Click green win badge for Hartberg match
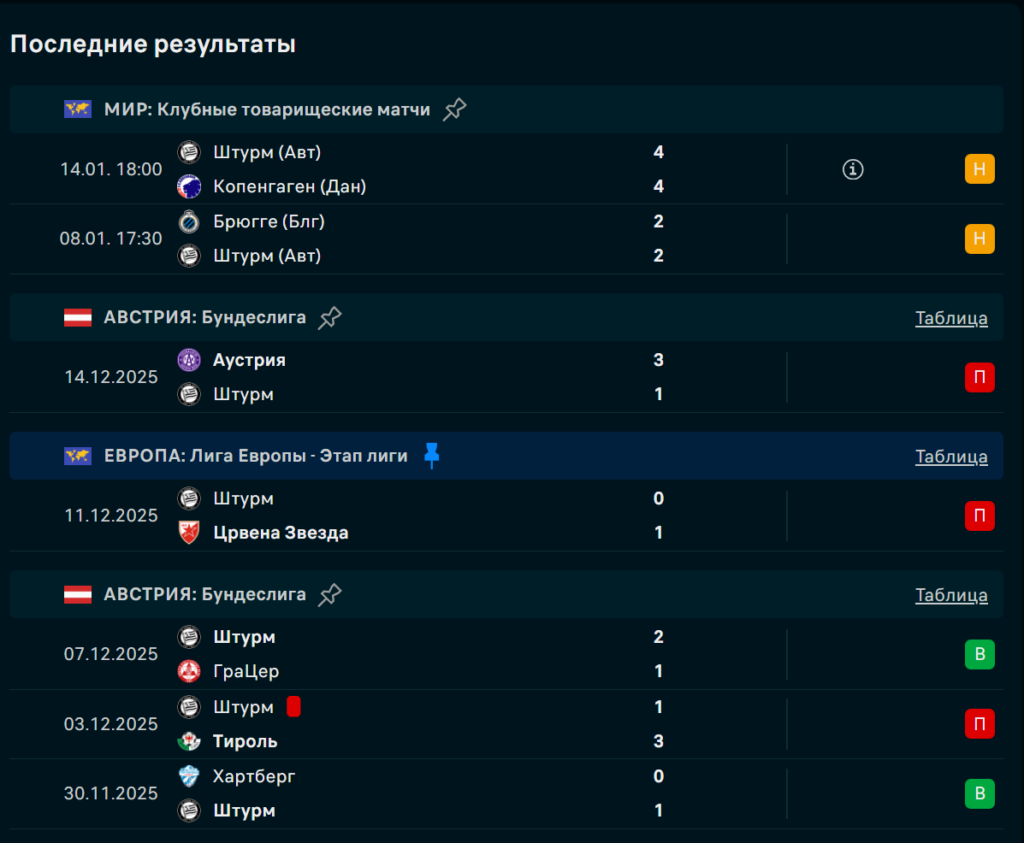The image size is (1024, 843). point(979,794)
